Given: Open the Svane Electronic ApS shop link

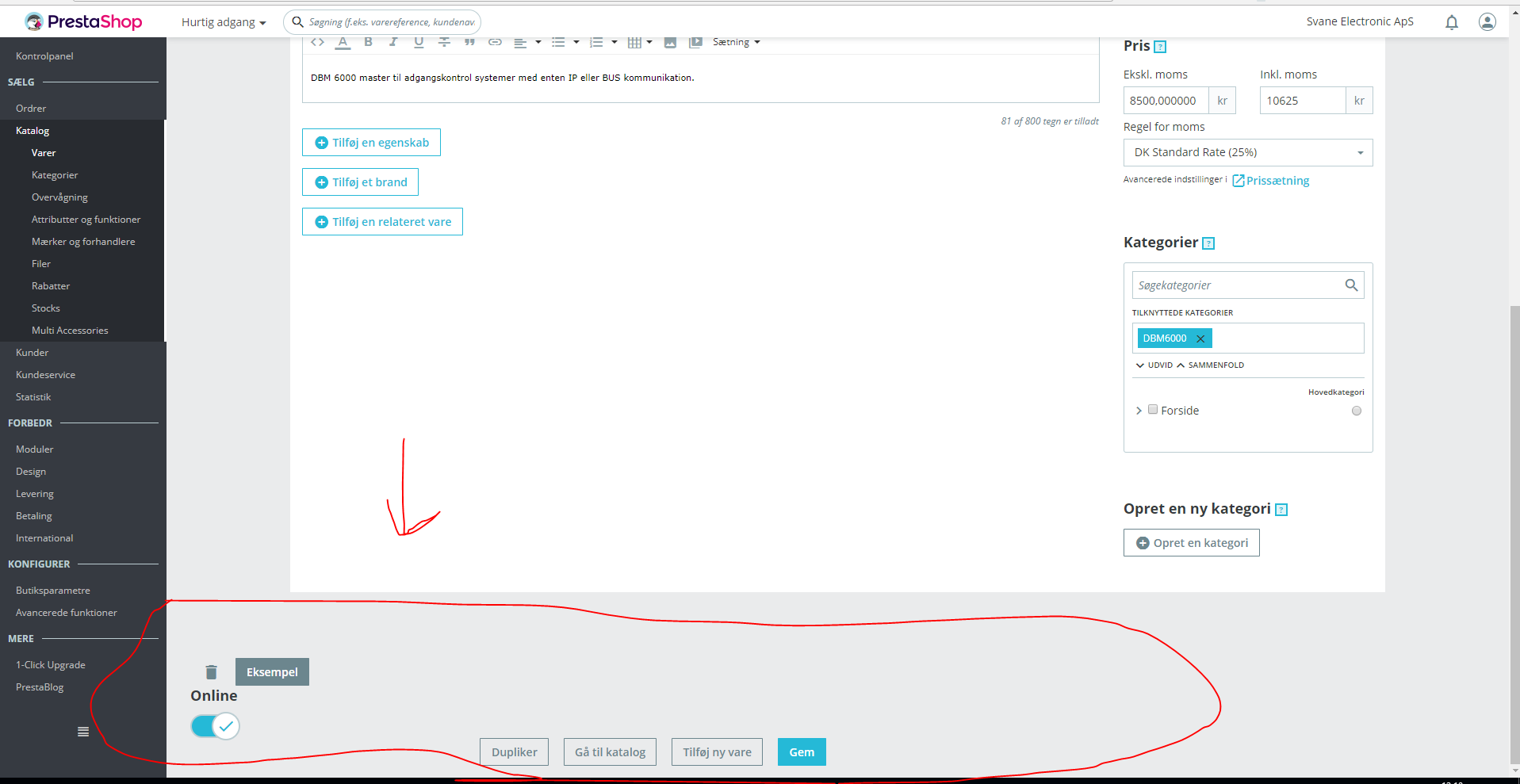Looking at the screenshot, I should click(x=1360, y=21).
